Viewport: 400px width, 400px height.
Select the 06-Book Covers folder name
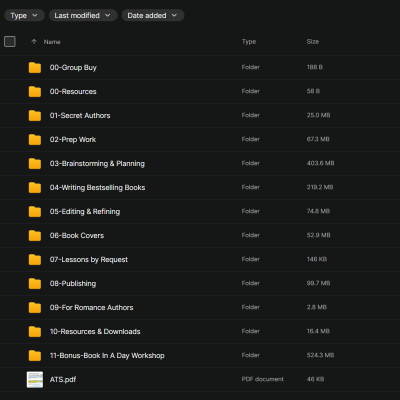point(77,236)
